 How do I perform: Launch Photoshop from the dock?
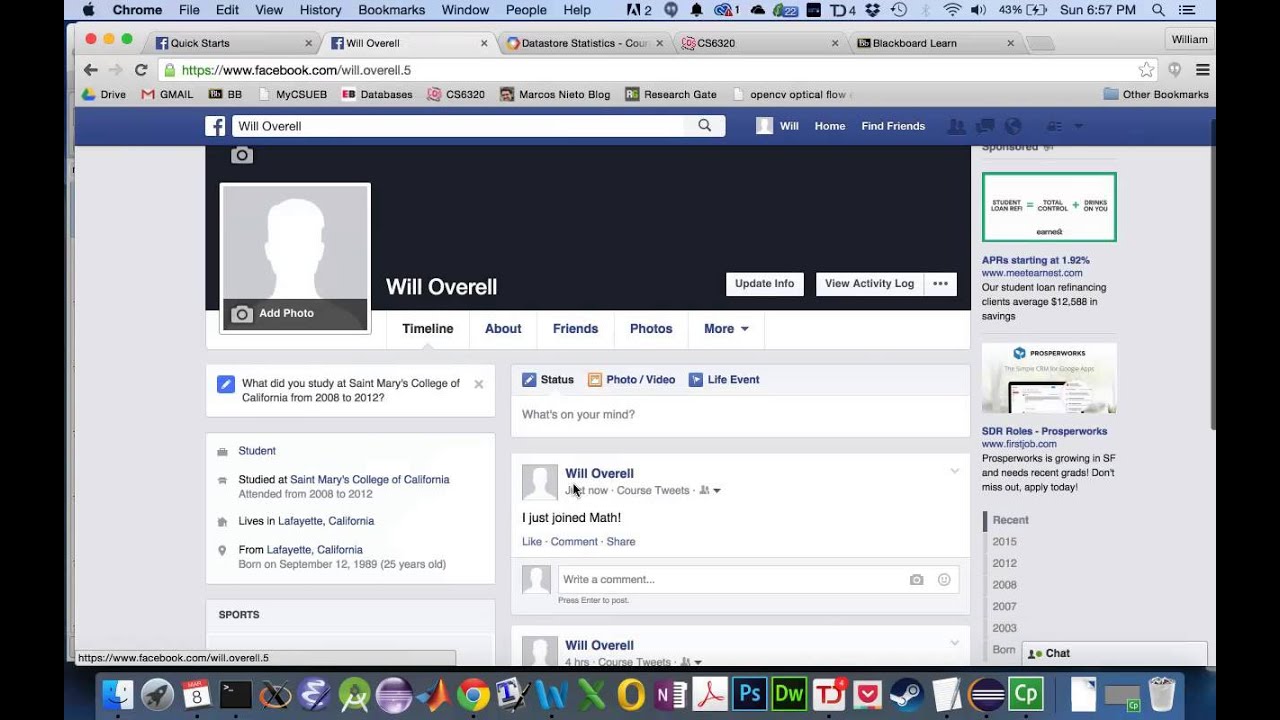[749, 694]
